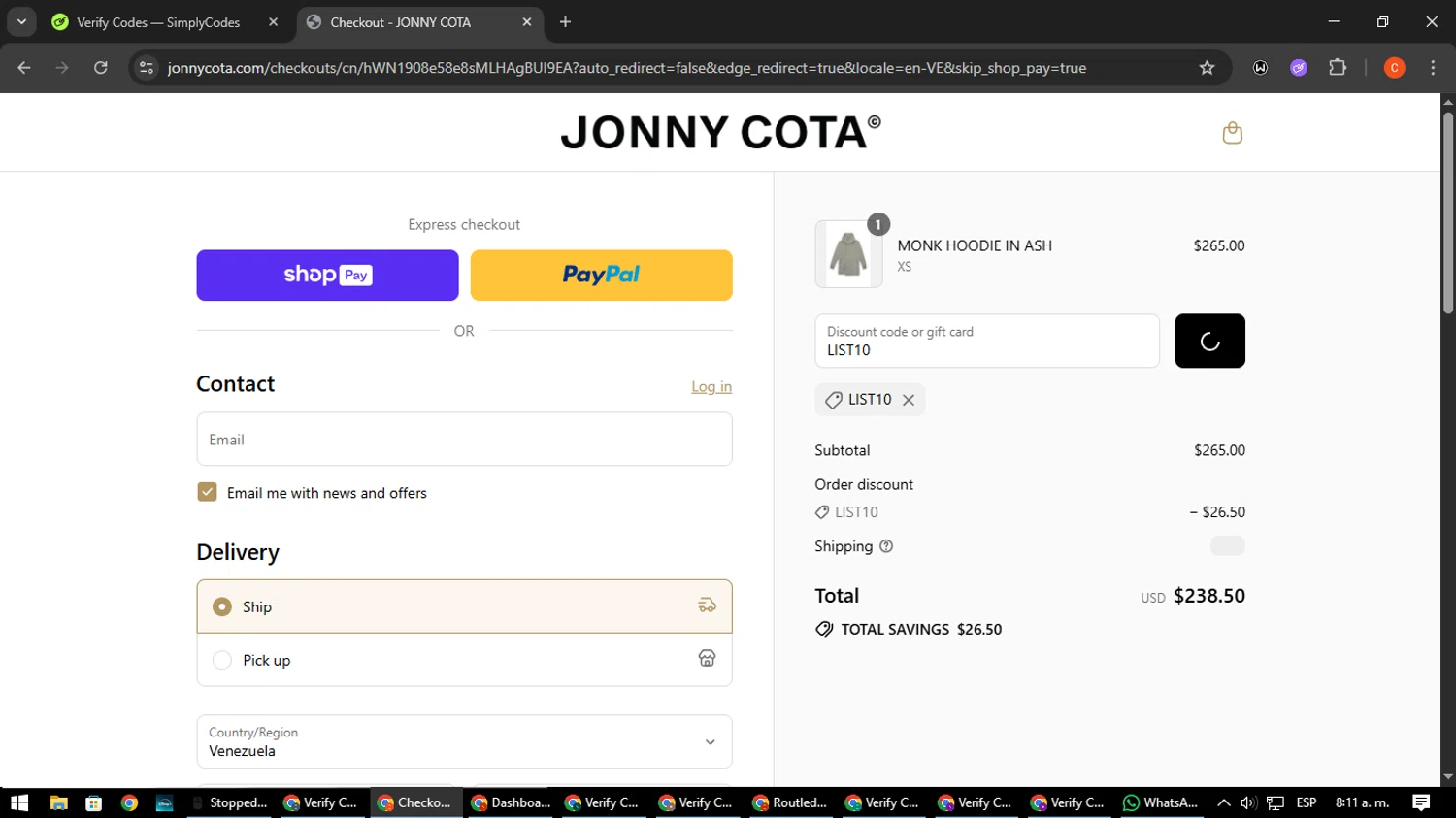The image size is (1456, 818).
Task: Open network settings in the system tray
Action: (1275, 802)
